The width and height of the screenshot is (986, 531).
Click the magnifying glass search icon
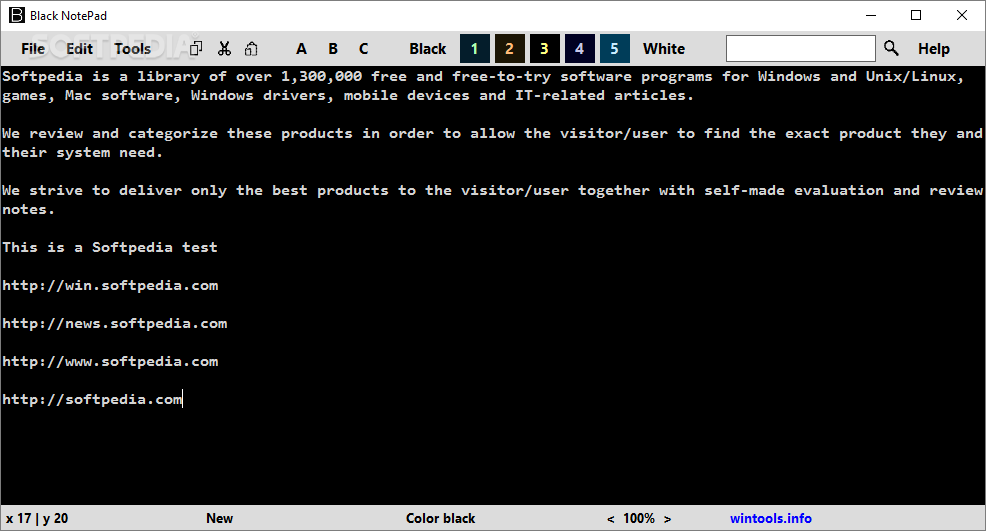coord(891,48)
